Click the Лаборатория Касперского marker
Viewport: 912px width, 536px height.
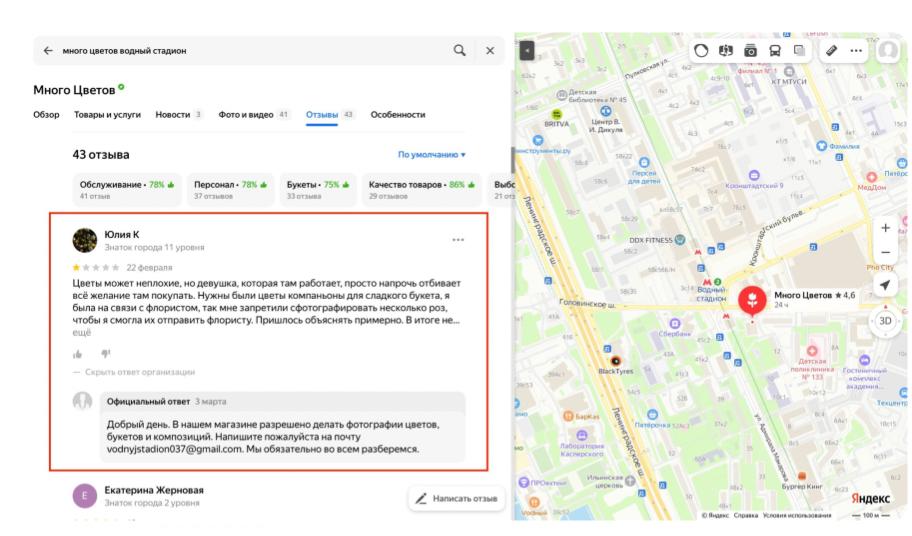click(582, 435)
